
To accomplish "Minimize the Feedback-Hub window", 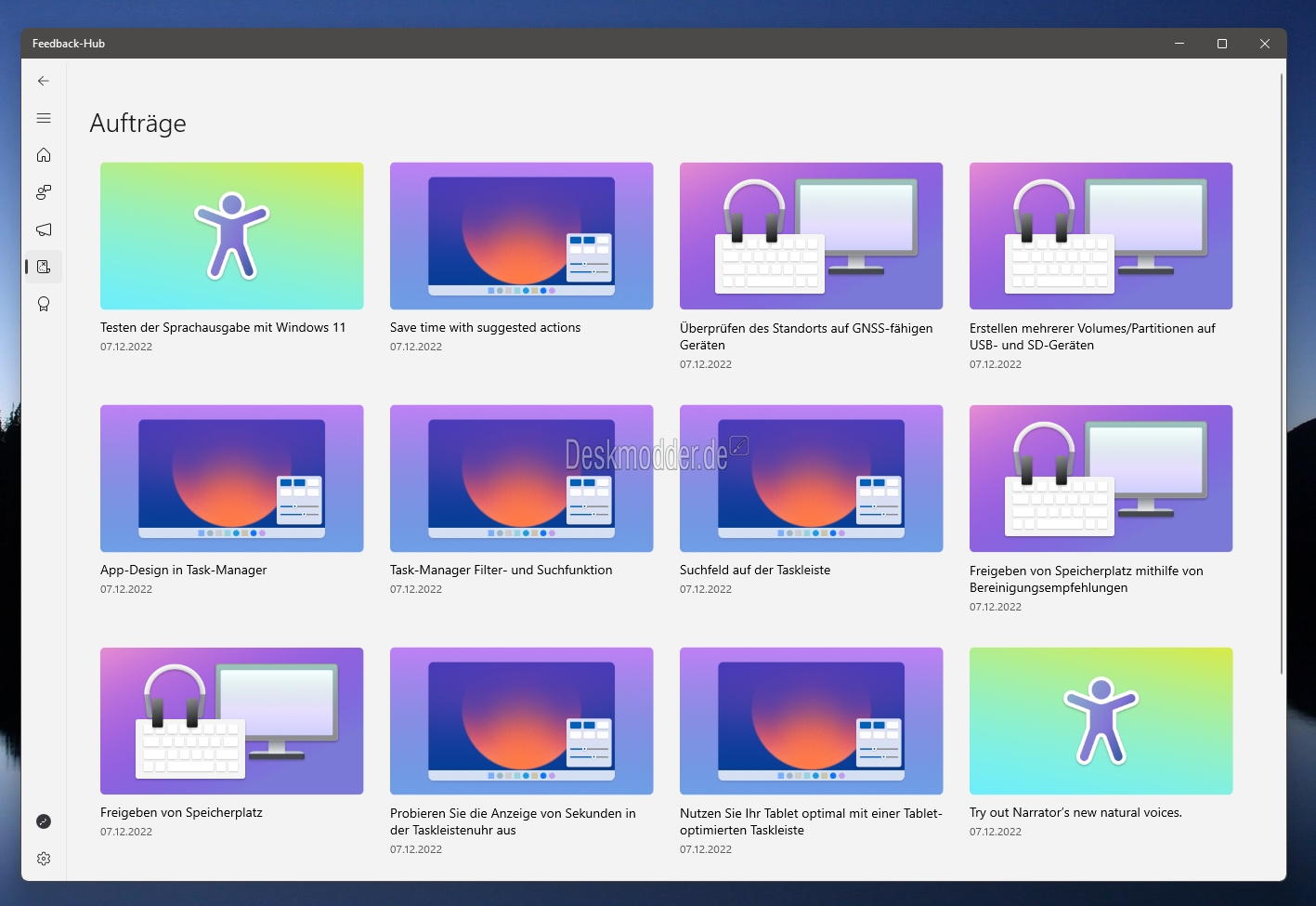I will [1179, 44].
